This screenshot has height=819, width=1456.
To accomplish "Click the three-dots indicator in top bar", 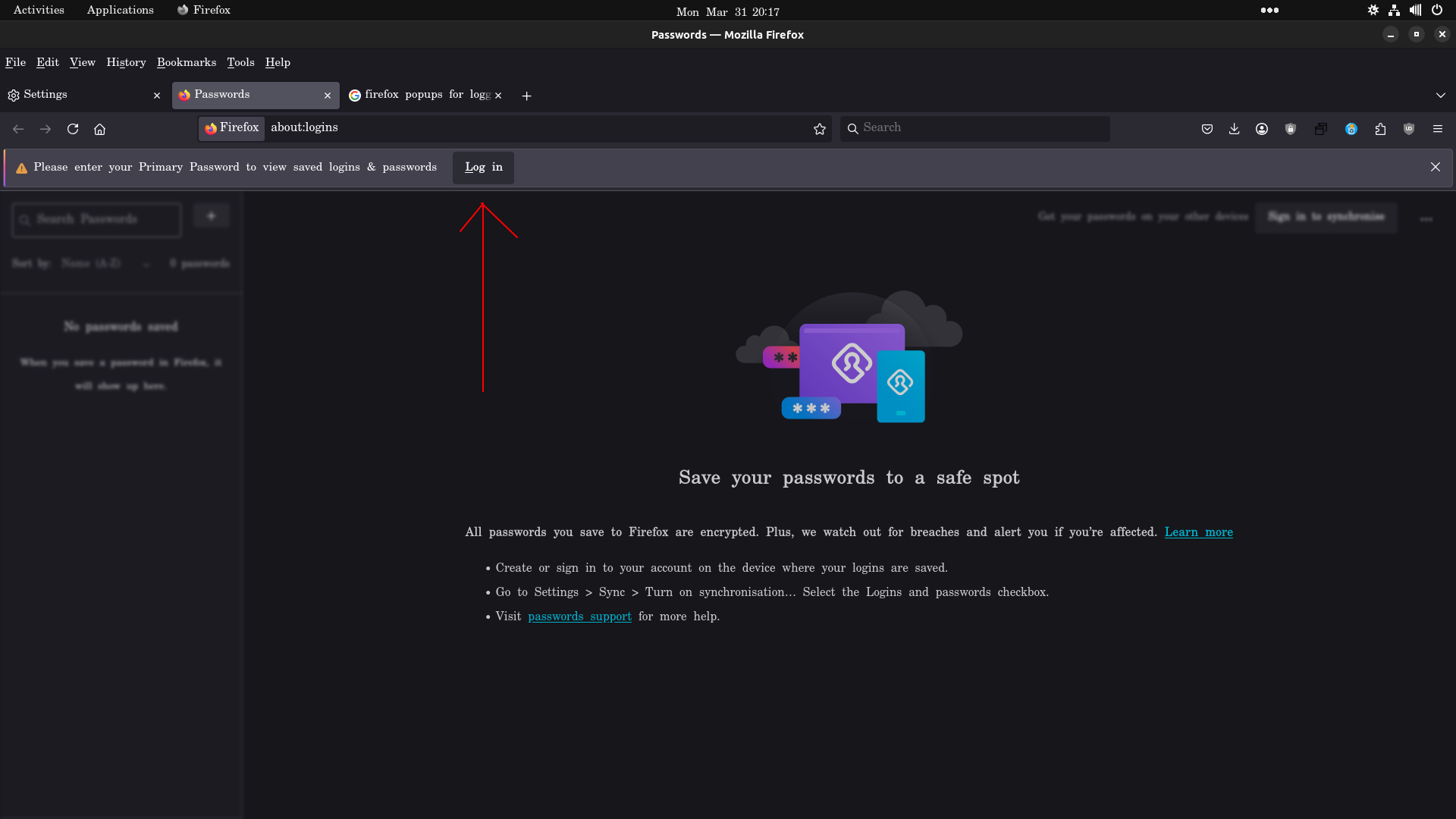I will tap(1269, 10).
